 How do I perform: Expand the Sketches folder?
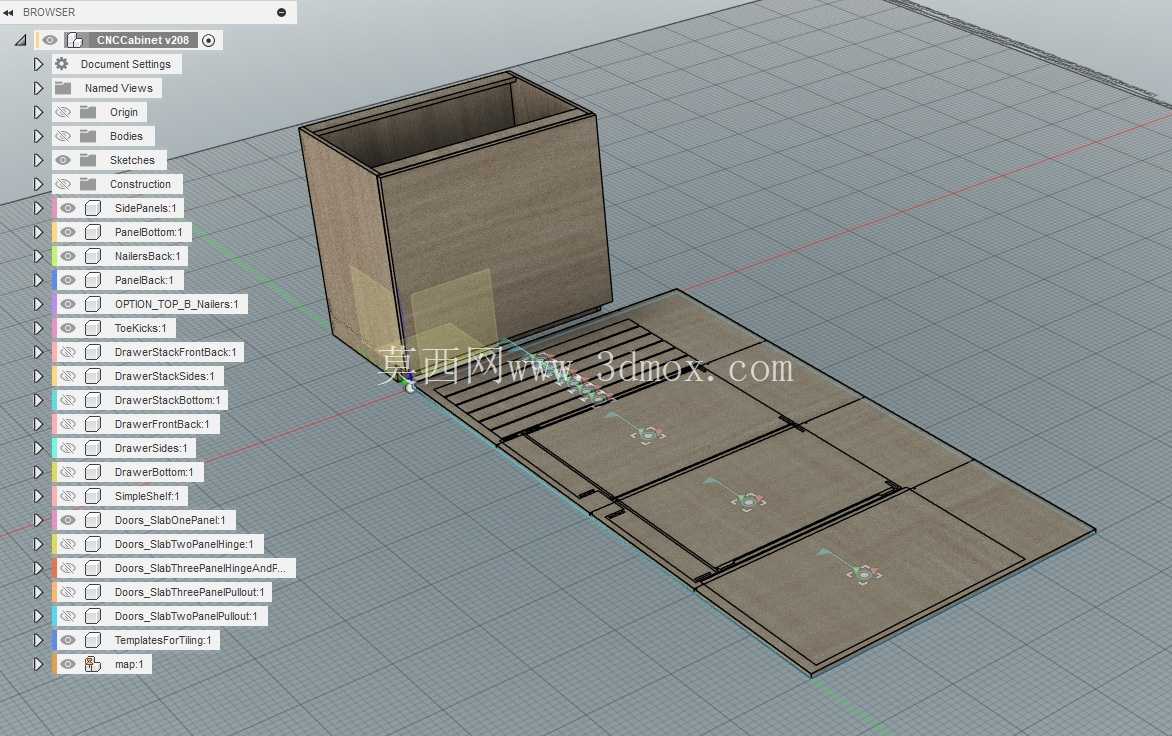(38, 160)
